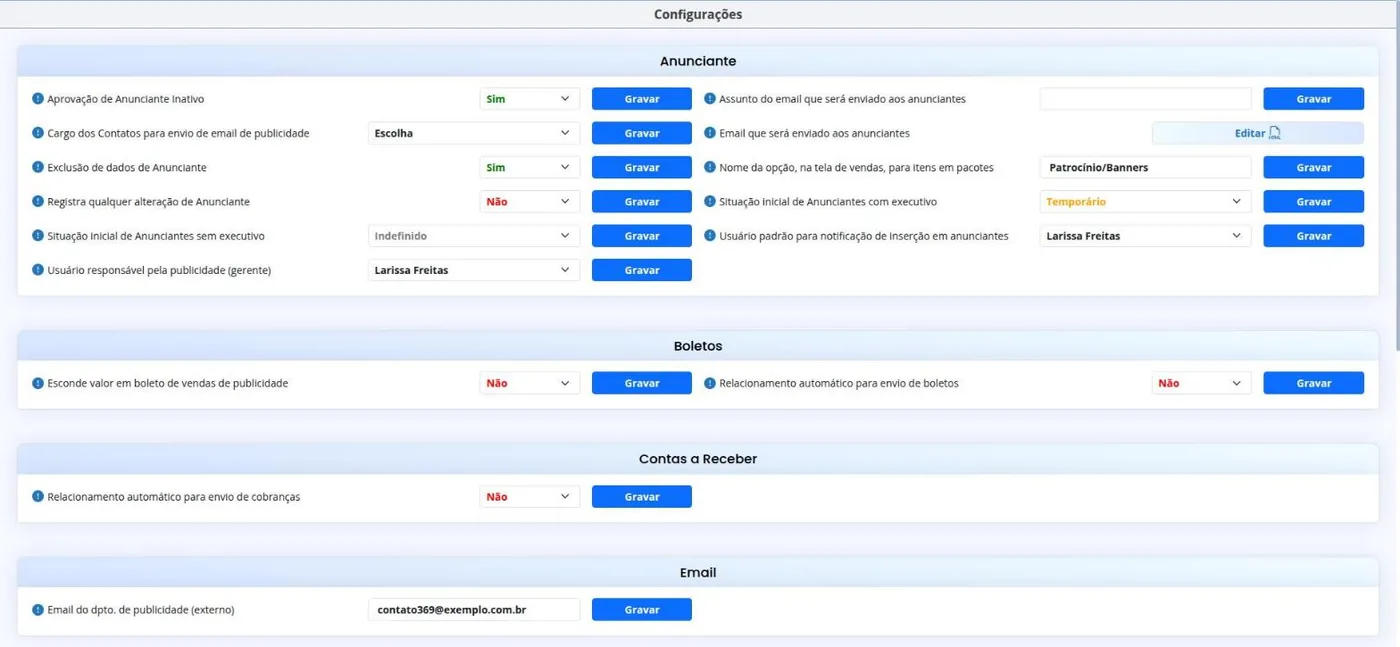Click info icon for Relacionamento automático envio de boletos
This screenshot has width=1400, height=647.
[x=710, y=383]
